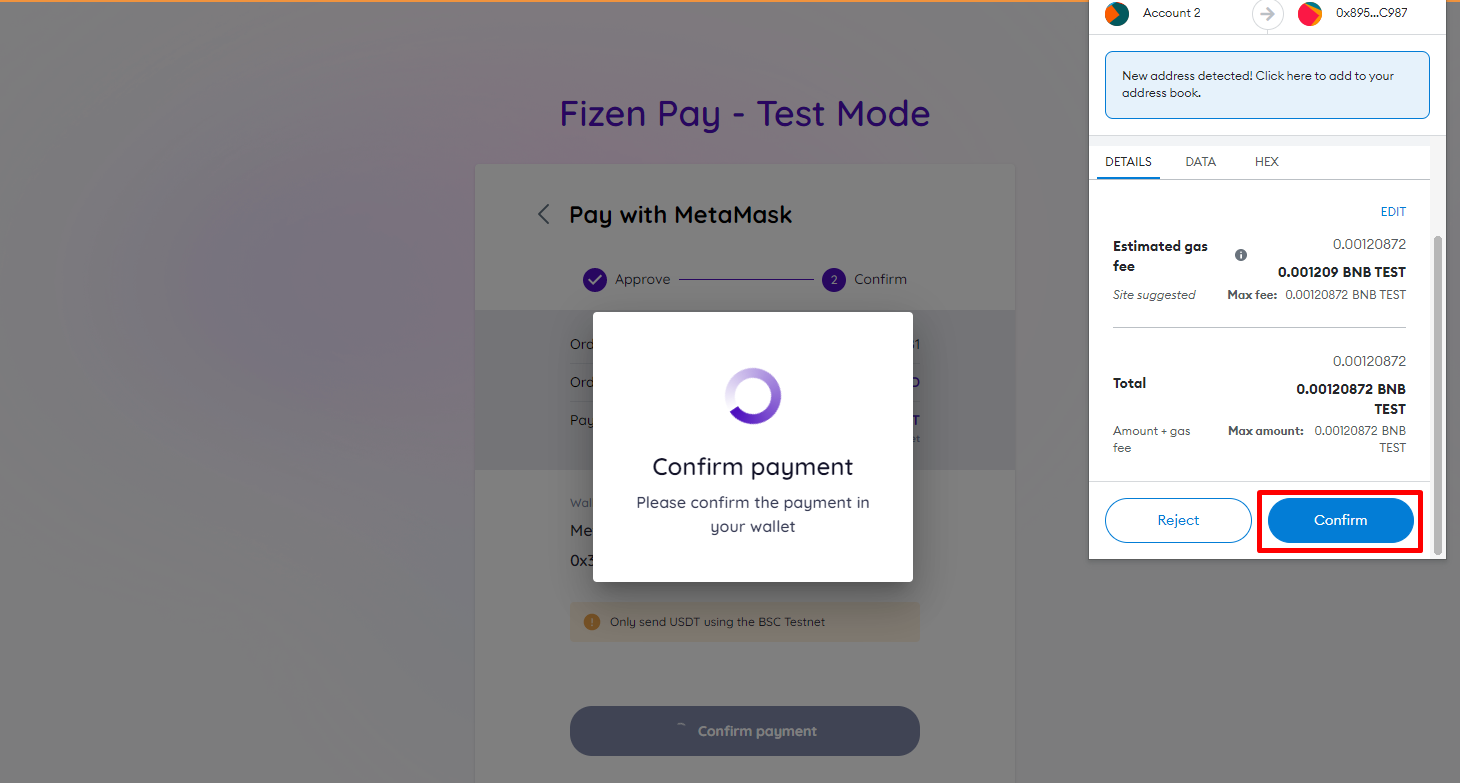The width and height of the screenshot is (1460, 783).
Task: Go back using the left chevron
Action: (543, 214)
